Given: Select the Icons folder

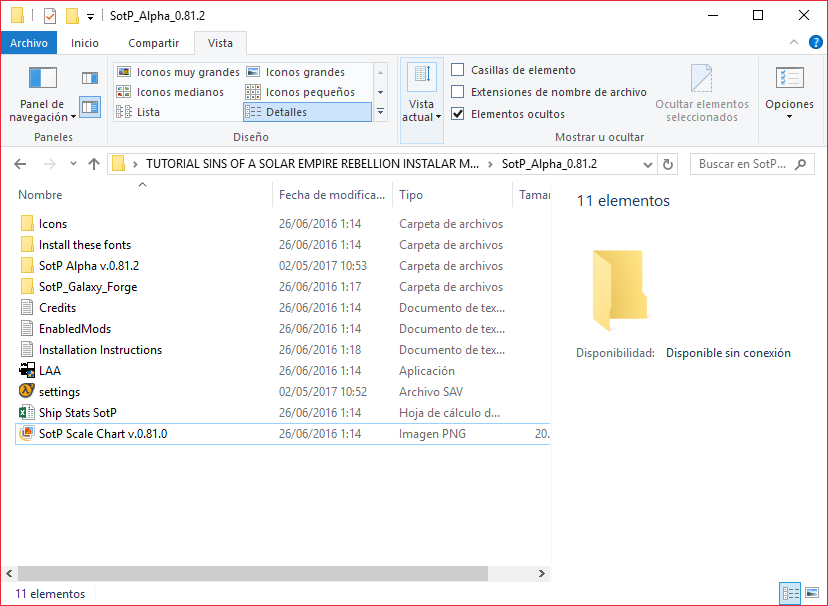Looking at the screenshot, I should (x=283, y=224).
